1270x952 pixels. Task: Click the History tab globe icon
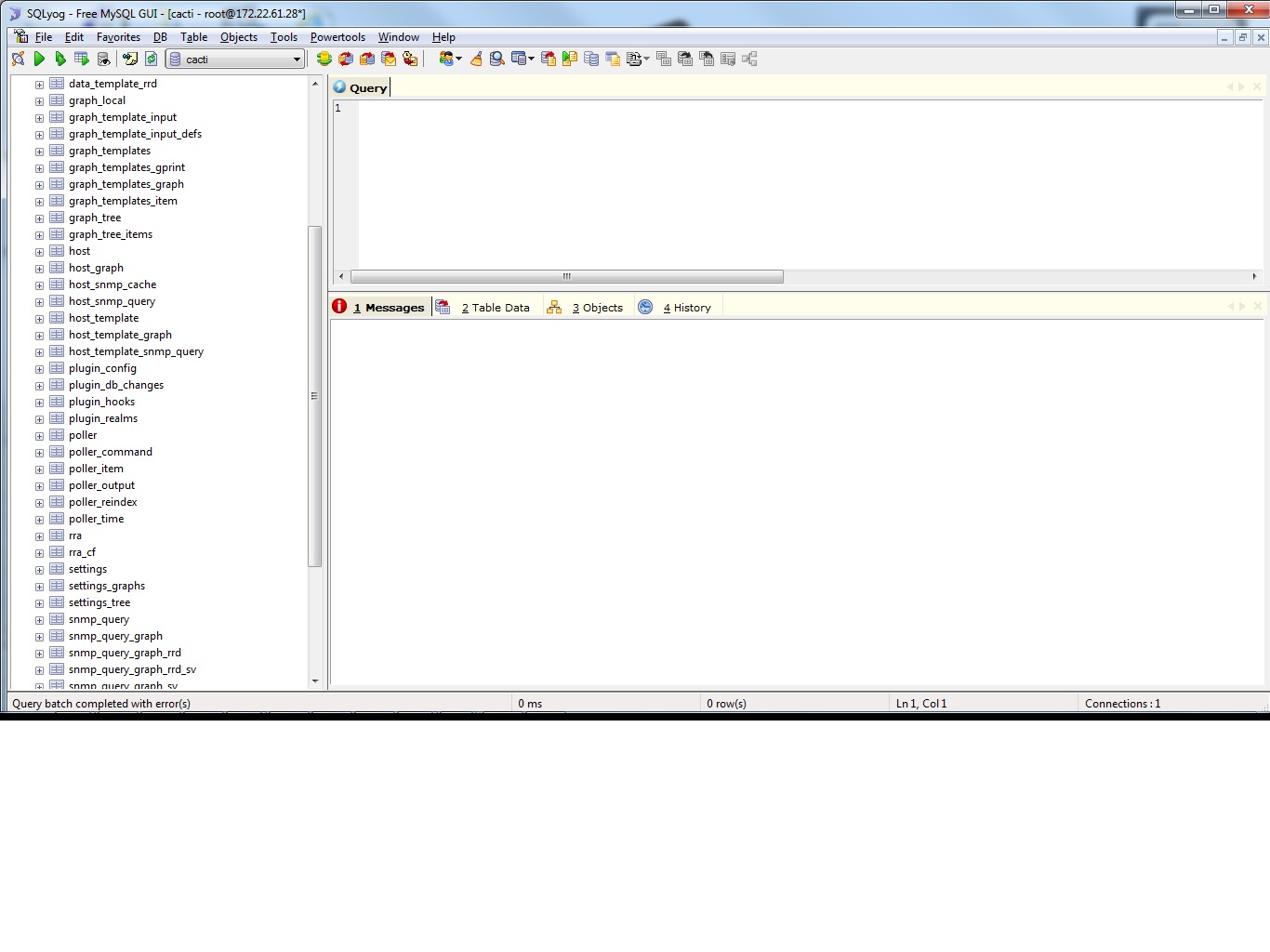tap(645, 307)
